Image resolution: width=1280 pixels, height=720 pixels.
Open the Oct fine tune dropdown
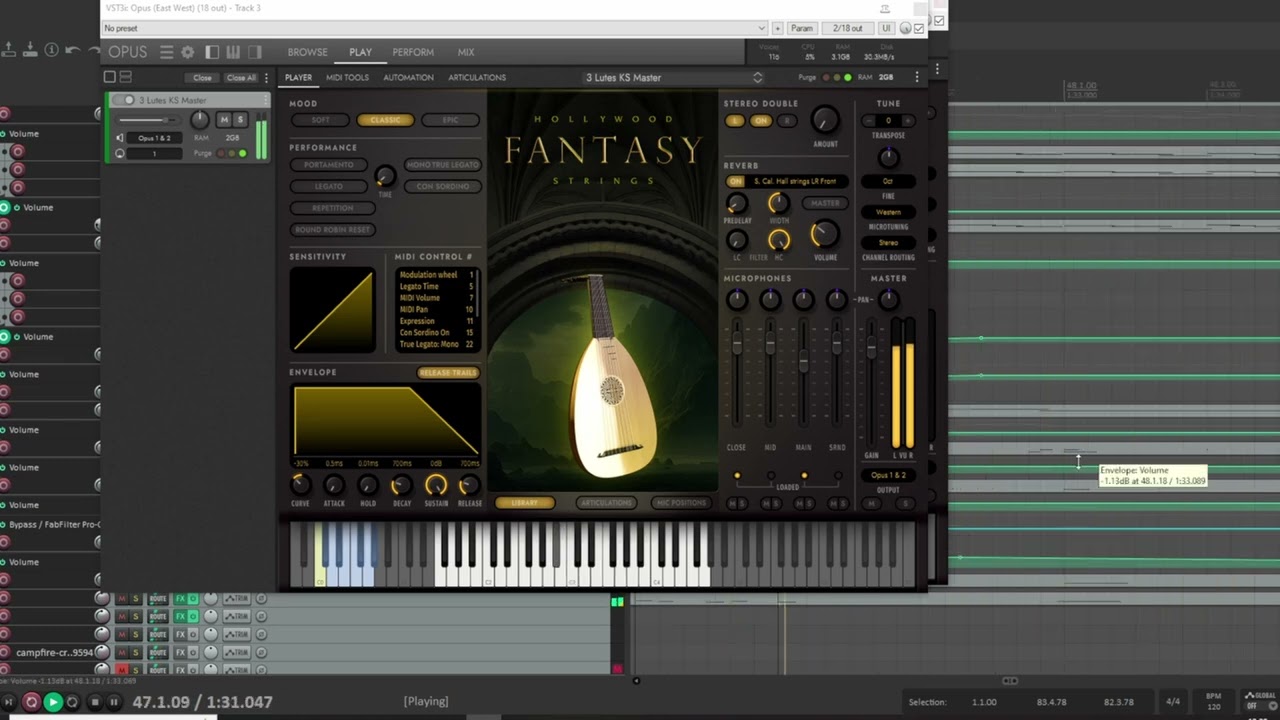(888, 181)
